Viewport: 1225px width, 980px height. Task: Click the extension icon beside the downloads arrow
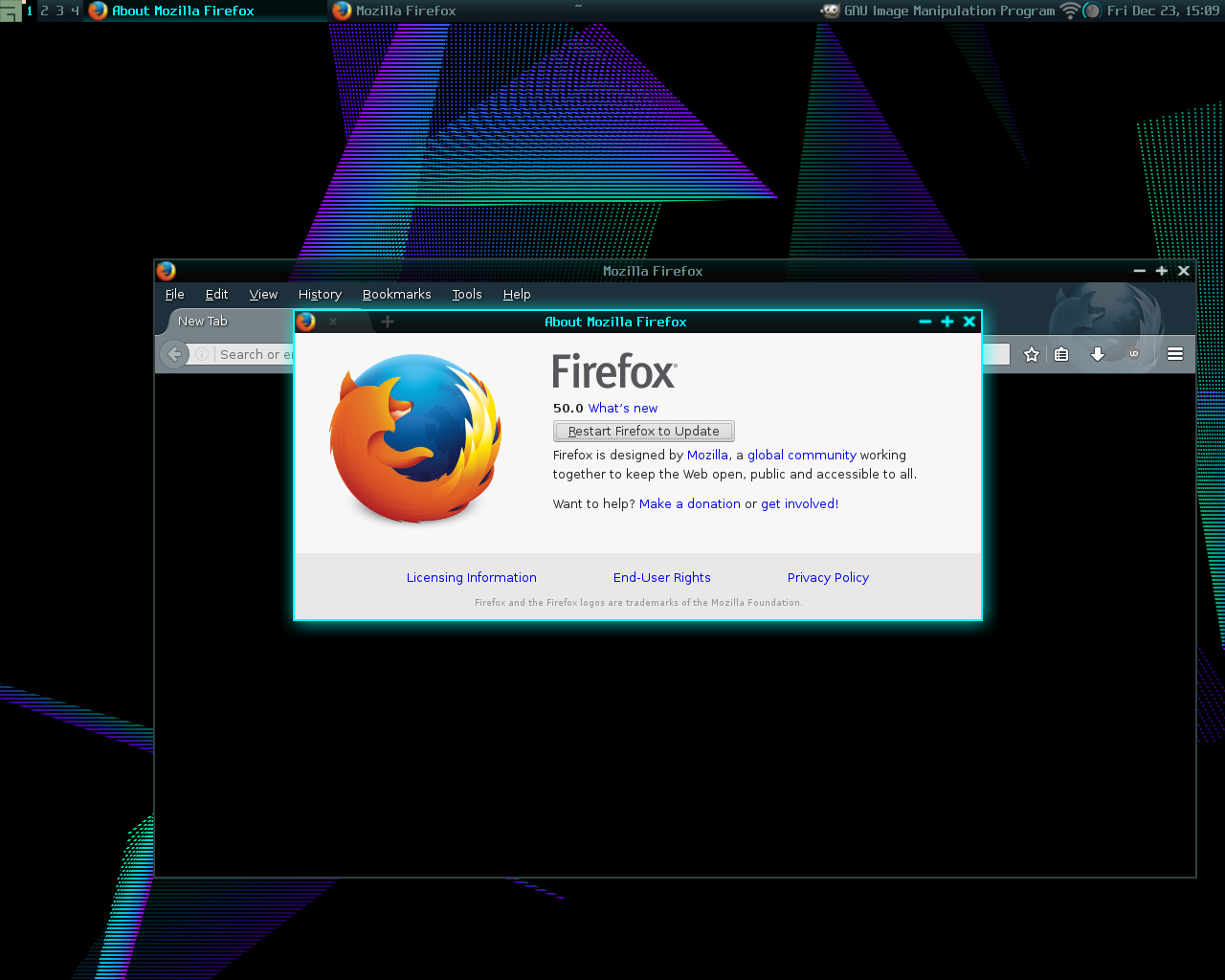[x=1134, y=354]
